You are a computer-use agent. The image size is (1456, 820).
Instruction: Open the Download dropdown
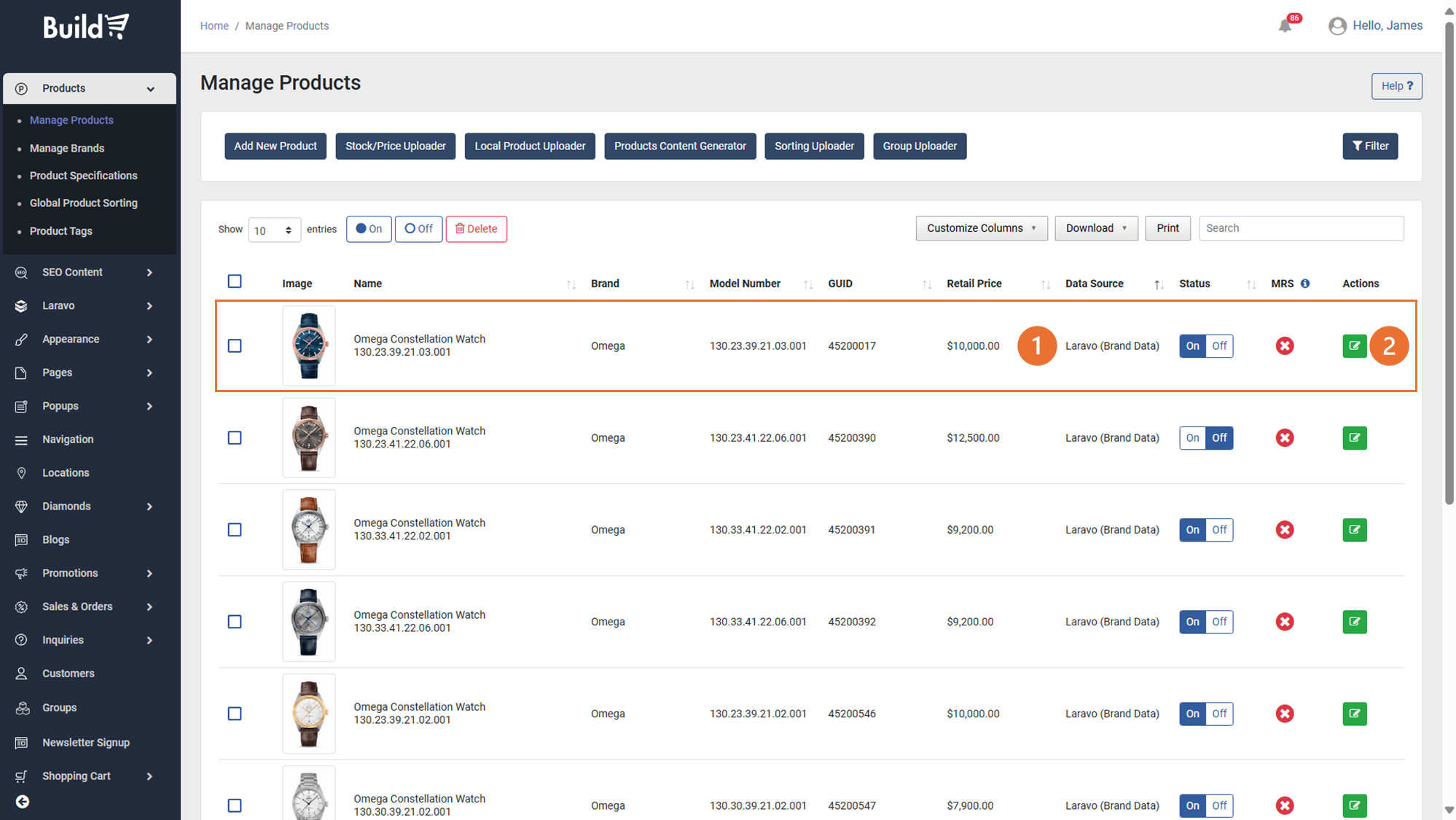1095,228
